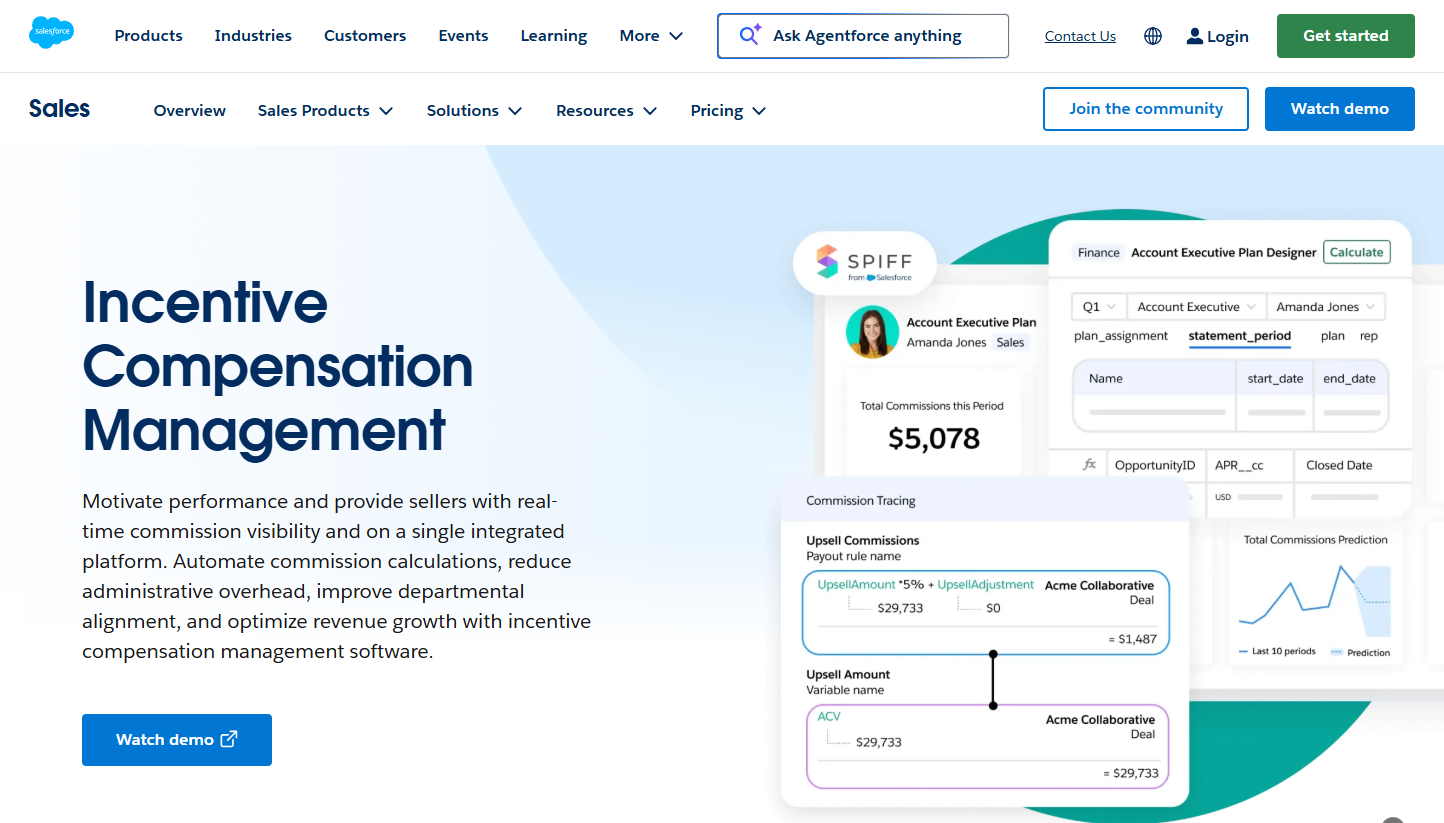The image size is (1444, 823).
Task: Open the globe language selector
Action: point(1153,36)
